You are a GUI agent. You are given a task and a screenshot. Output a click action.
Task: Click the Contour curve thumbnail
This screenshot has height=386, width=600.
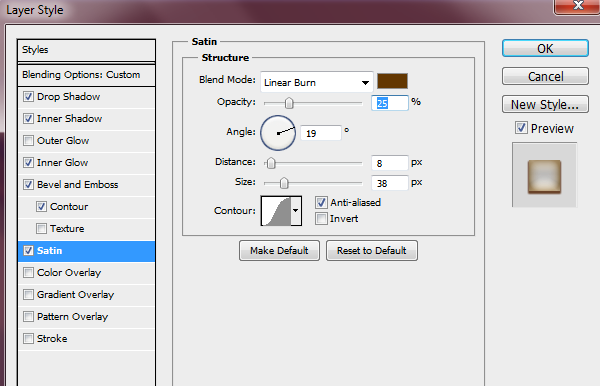276,210
